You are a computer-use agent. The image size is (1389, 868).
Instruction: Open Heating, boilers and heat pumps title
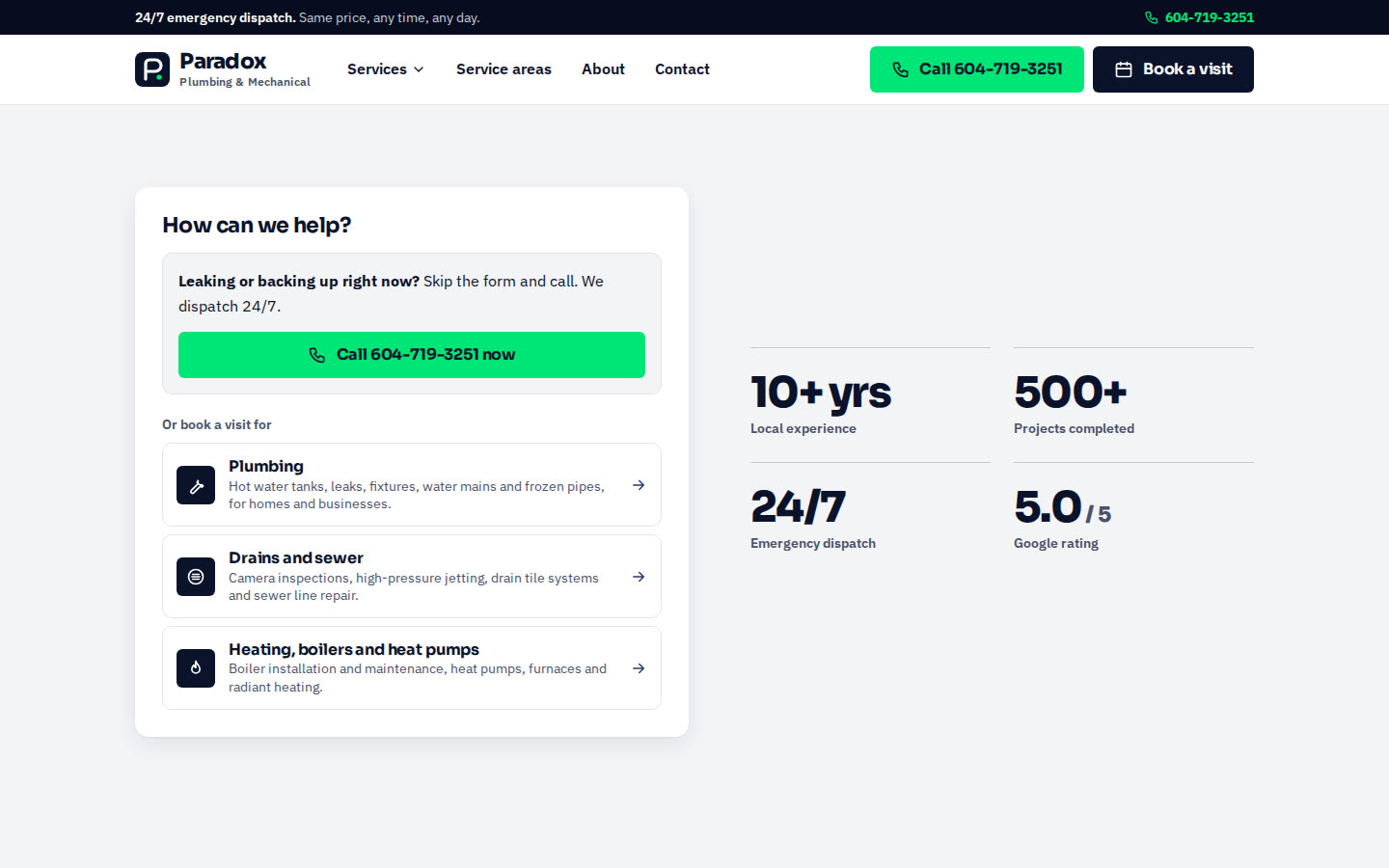click(x=354, y=649)
